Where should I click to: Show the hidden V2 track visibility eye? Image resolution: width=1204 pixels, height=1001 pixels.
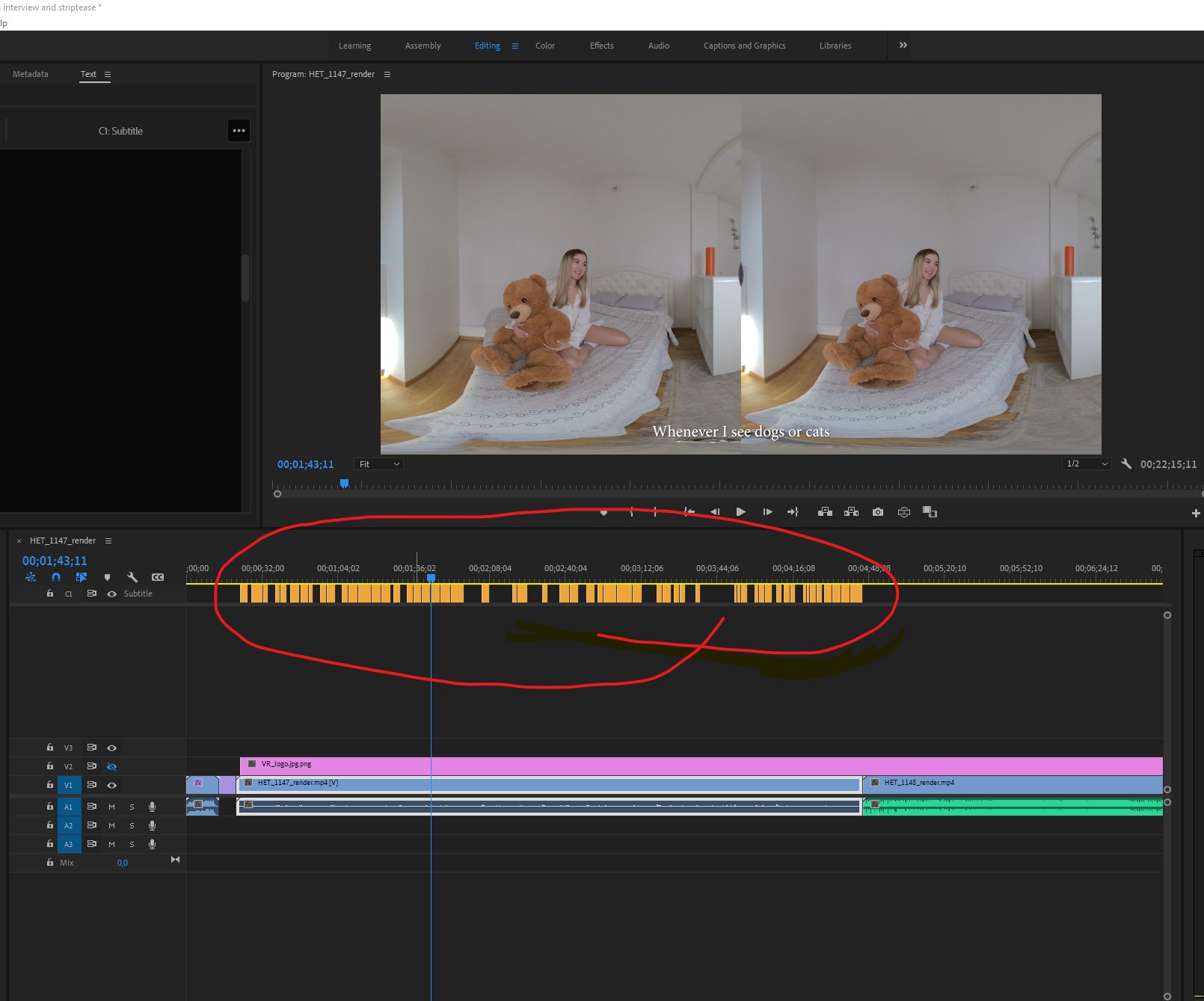[x=111, y=766]
